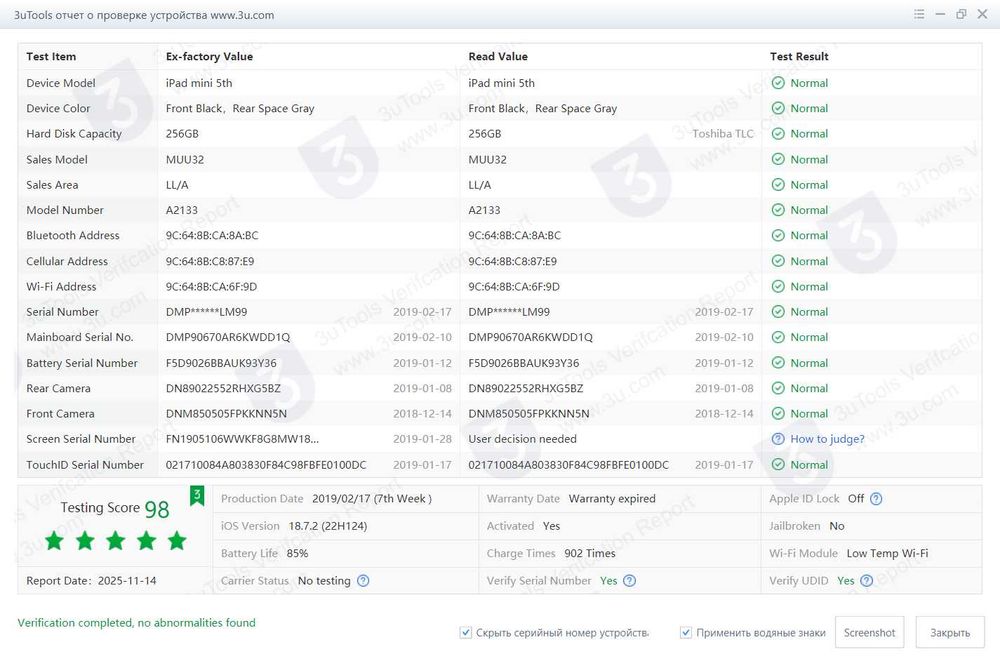The image size is (1000, 663).
Task: Click the help icon beside Verify UDID Yes
Action: 866,581
